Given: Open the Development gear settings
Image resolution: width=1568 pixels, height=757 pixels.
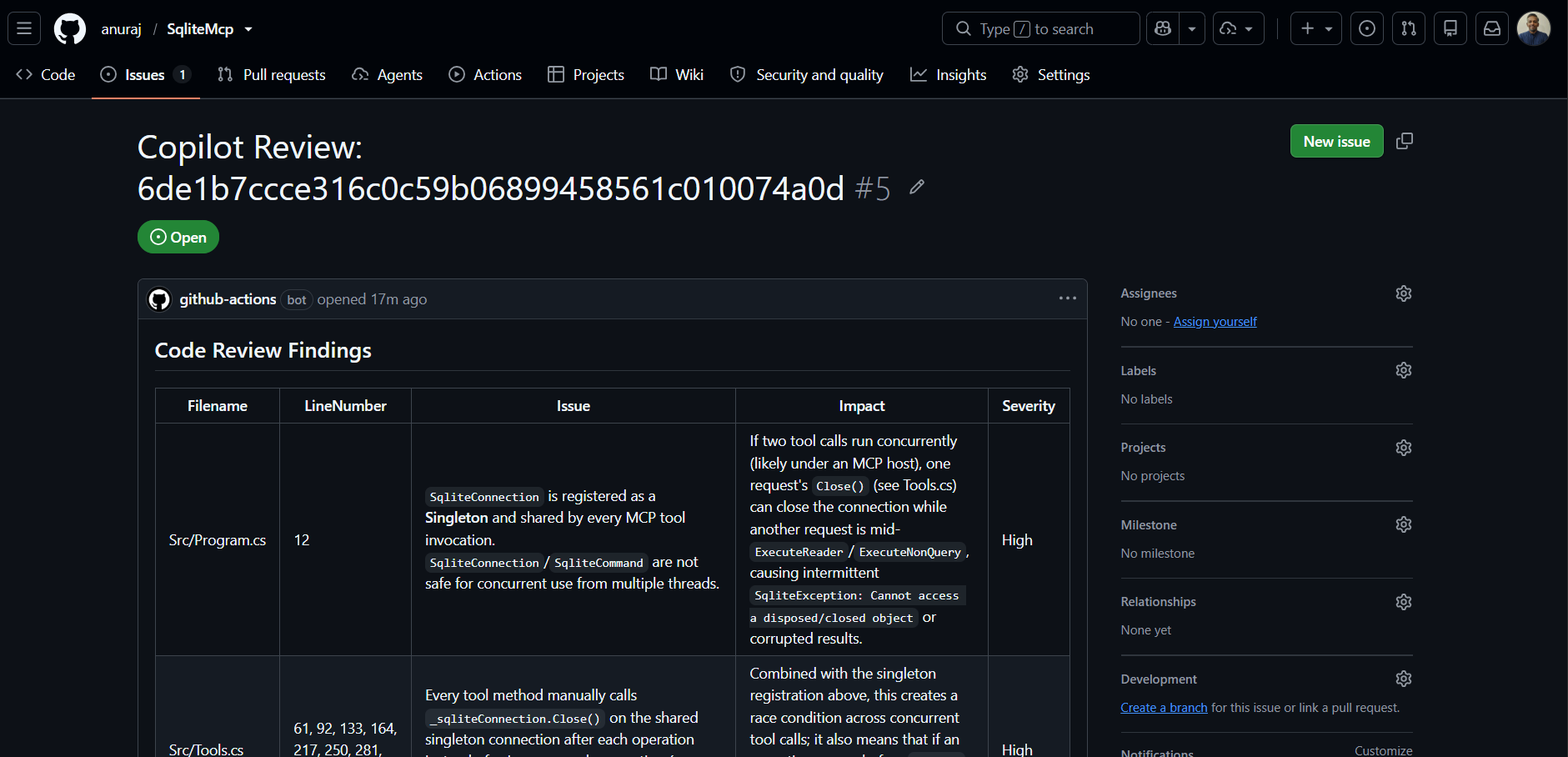Looking at the screenshot, I should tap(1404, 679).
